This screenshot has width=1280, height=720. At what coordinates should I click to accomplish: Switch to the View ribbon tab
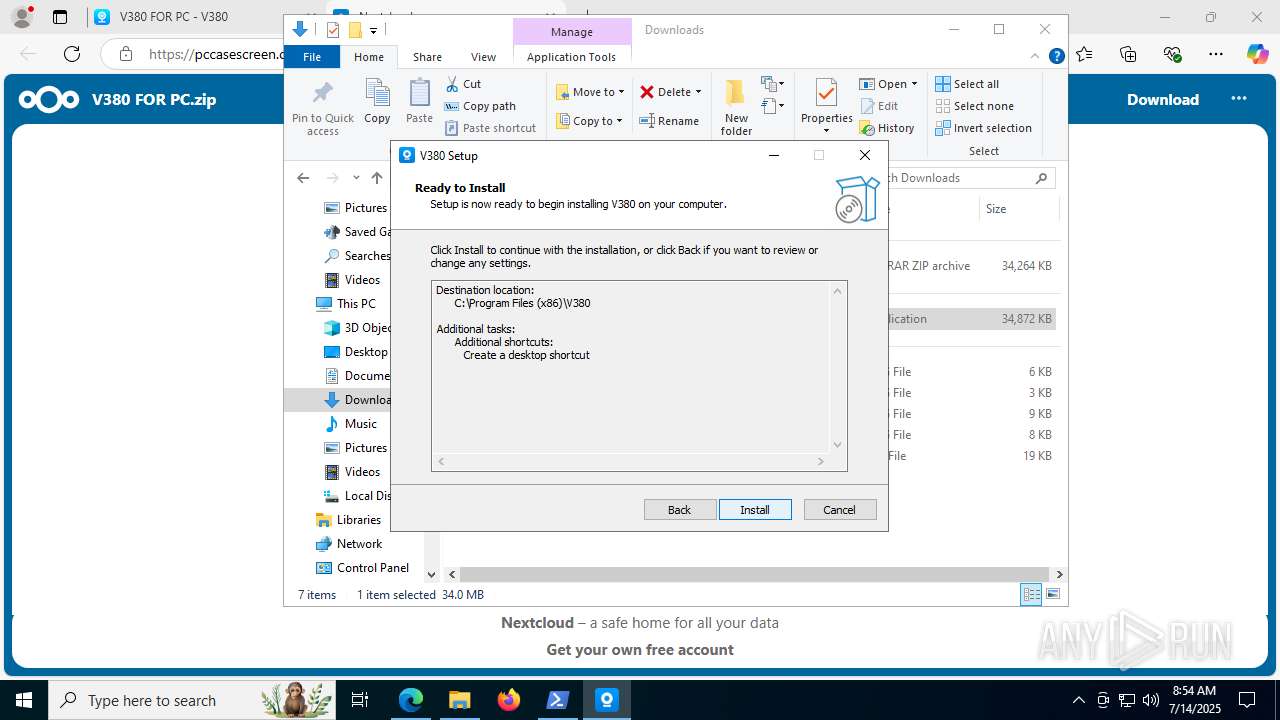[483, 57]
